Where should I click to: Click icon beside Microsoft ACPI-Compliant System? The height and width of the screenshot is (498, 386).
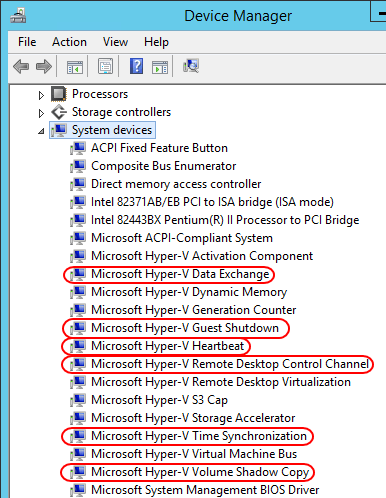click(78, 238)
